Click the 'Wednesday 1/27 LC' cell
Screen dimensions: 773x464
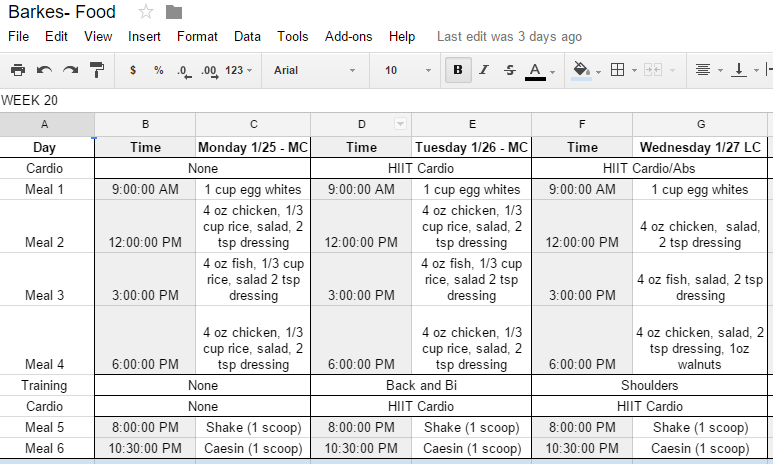coord(701,147)
